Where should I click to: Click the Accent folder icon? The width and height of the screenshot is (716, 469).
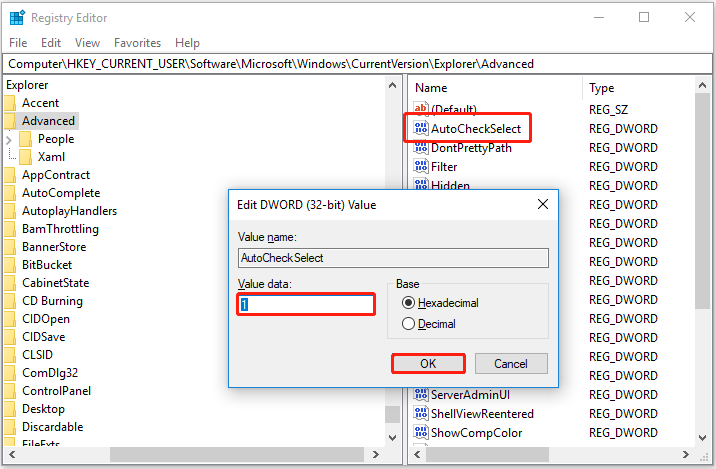(11, 103)
